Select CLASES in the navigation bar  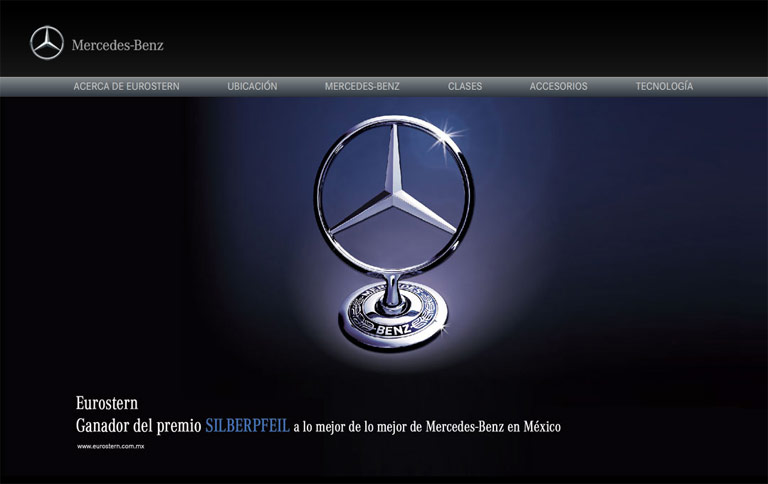click(465, 87)
